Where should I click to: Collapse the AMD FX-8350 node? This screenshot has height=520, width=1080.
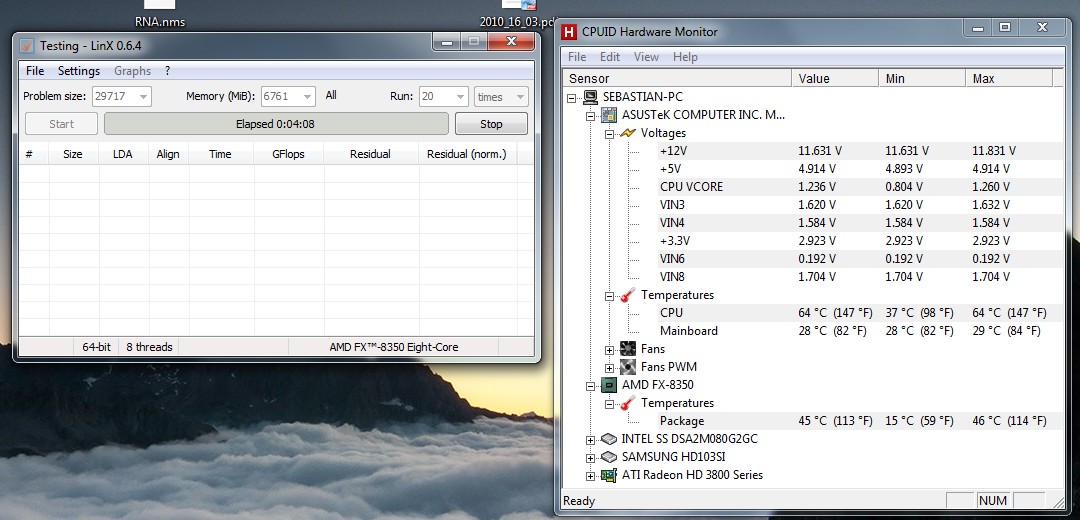click(x=590, y=385)
